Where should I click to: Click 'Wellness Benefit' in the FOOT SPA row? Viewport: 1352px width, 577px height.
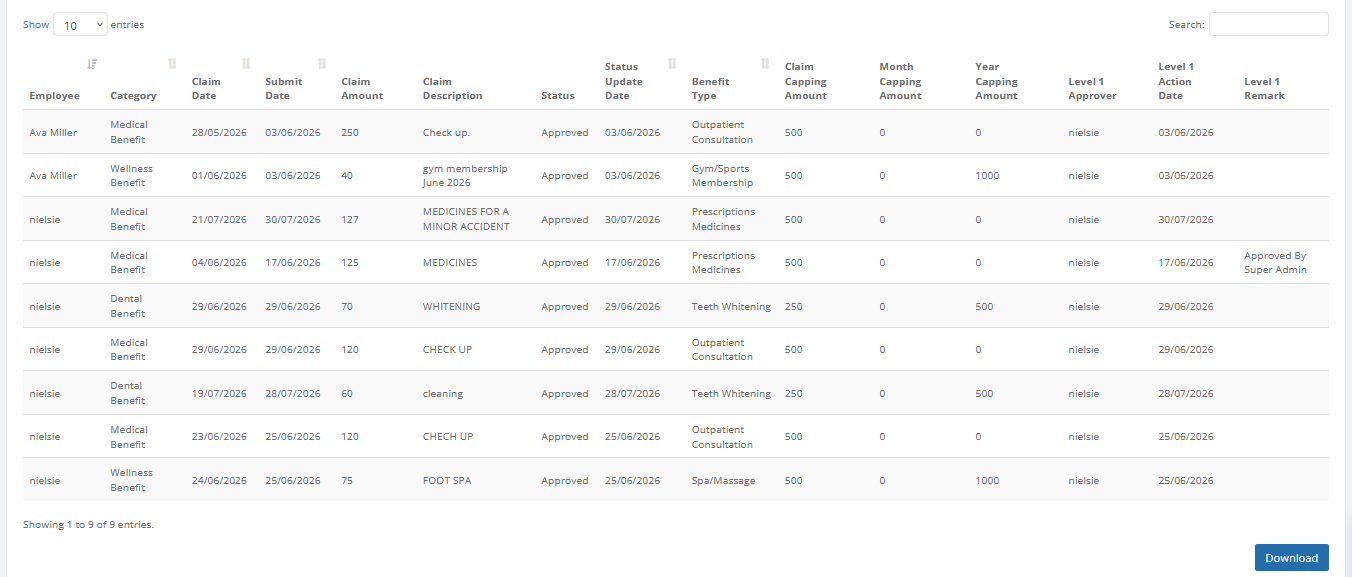coord(132,480)
